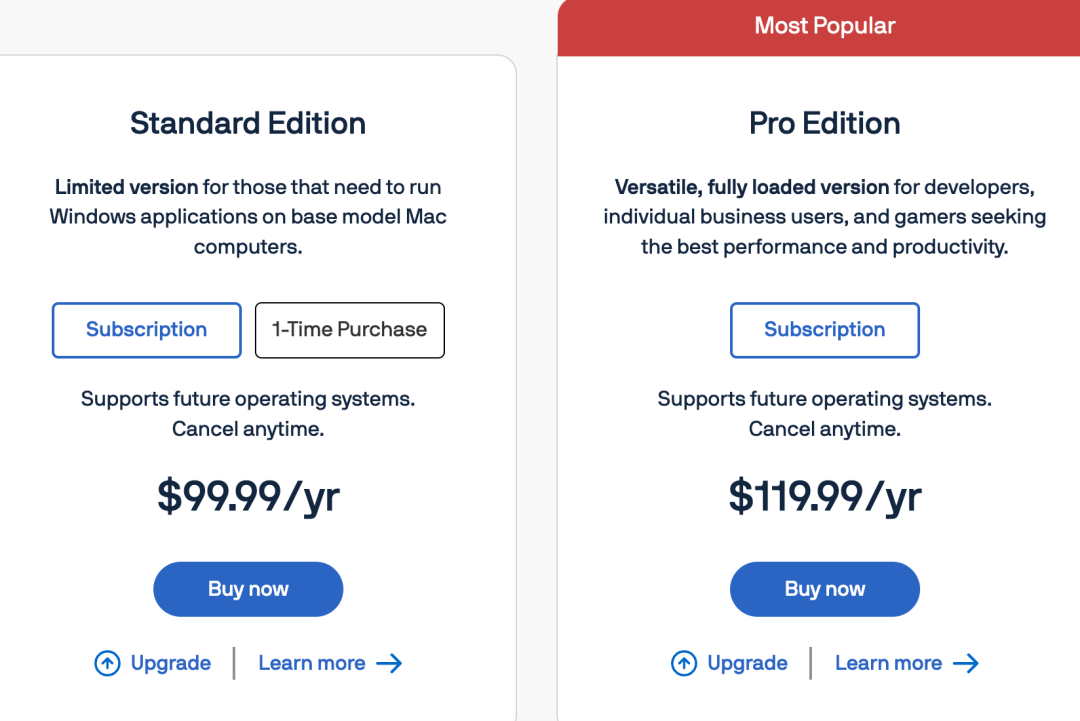Click the right arrow after Pro's Learn more
This screenshot has width=1080, height=721.
pyautogui.click(x=966, y=663)
